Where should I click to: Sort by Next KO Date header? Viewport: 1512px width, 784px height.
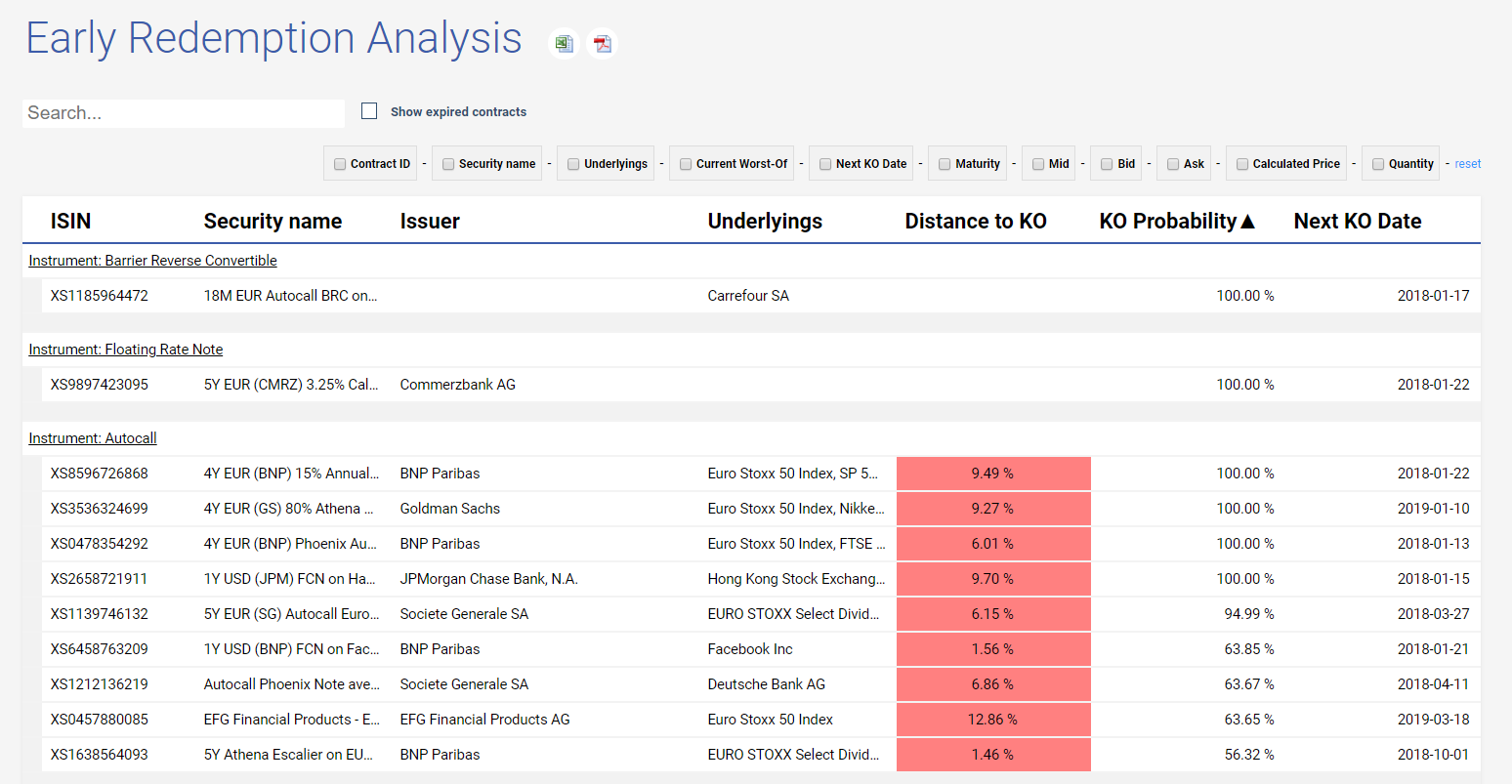[1358, 222]
